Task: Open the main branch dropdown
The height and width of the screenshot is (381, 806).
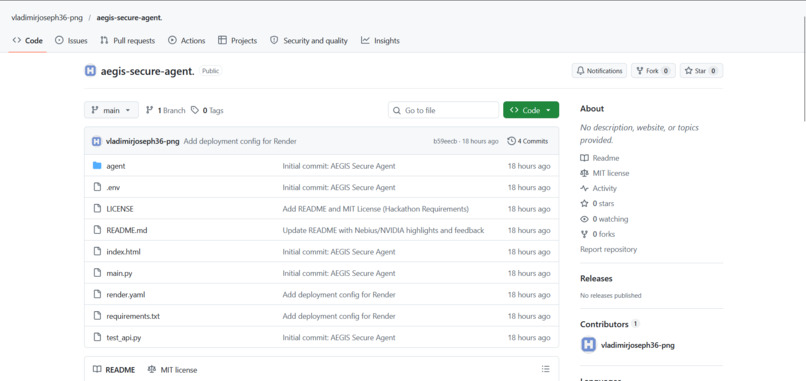Action: (x=112, y=110)
